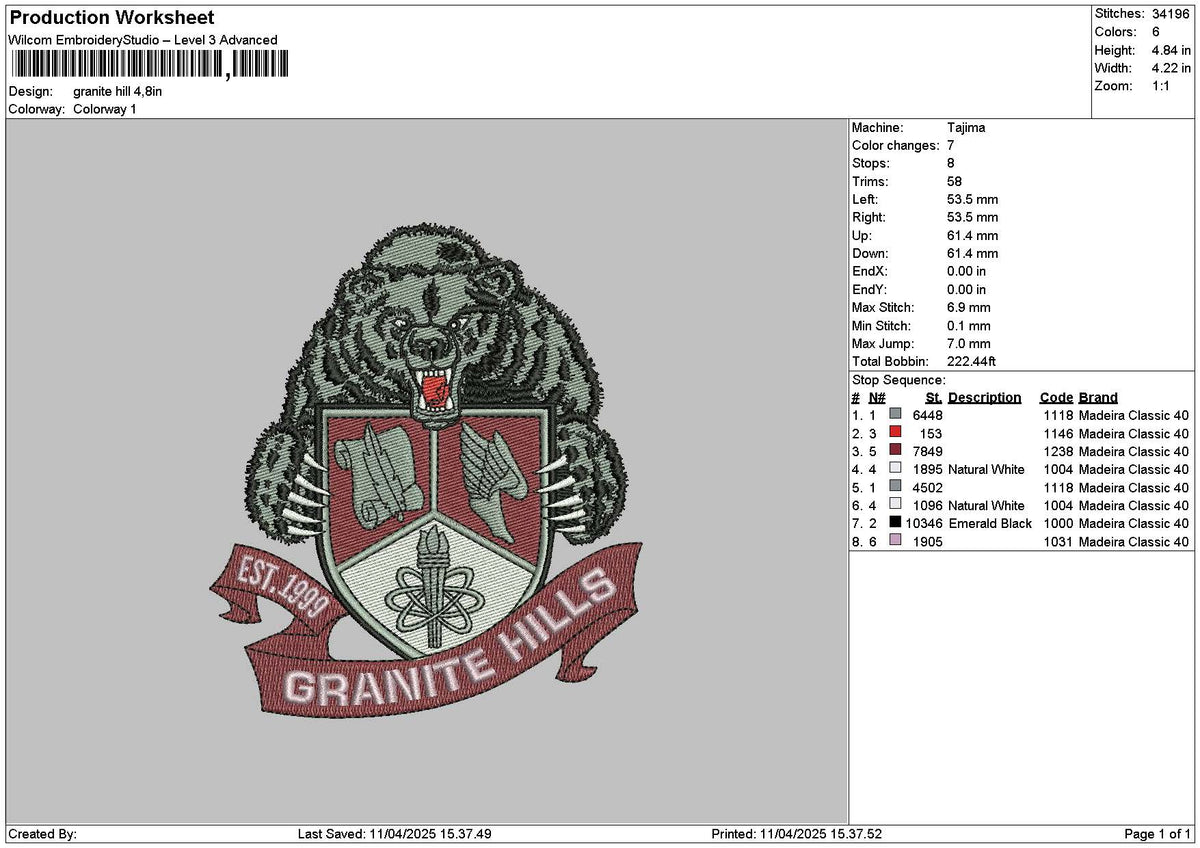The width and height of the screenshot is (1200, 848).
Task: Click the Max Jump value '7.0 mm'
Action: coord(968,344)
